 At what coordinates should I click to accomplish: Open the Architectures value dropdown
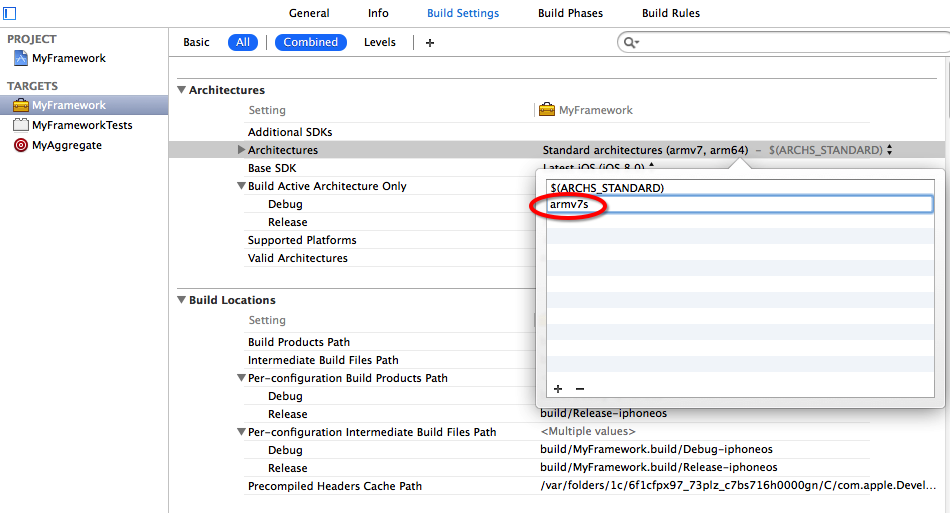tap(889, 150)
